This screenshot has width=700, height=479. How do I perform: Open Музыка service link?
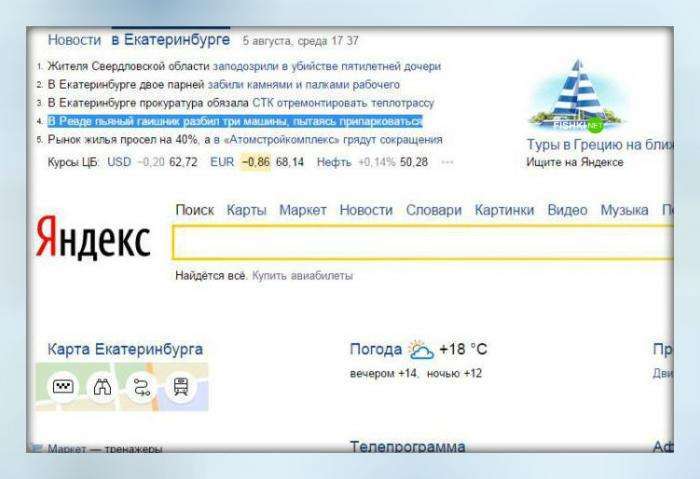624,210
